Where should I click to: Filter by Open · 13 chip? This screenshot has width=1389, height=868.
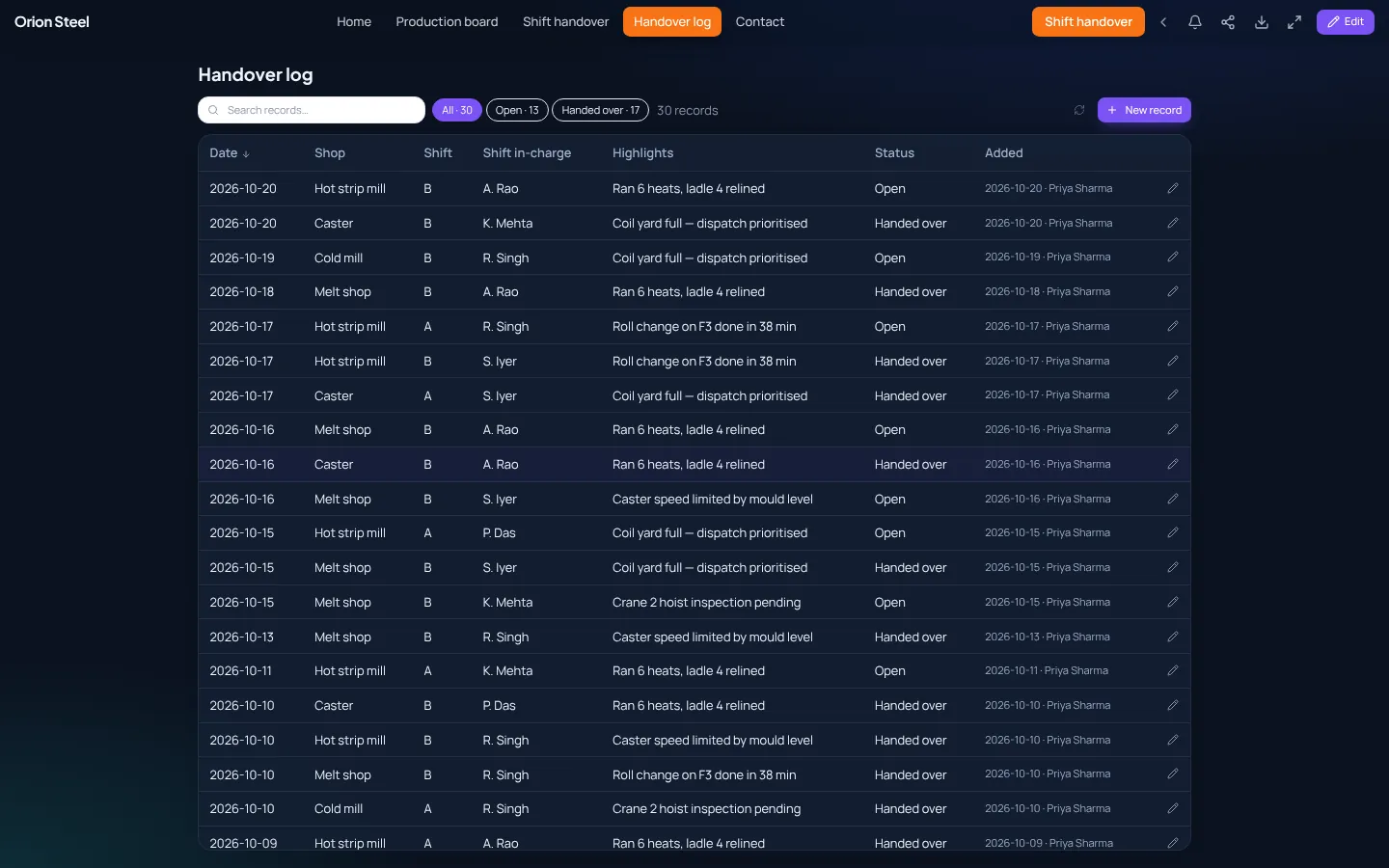click(x=517, y=110)
